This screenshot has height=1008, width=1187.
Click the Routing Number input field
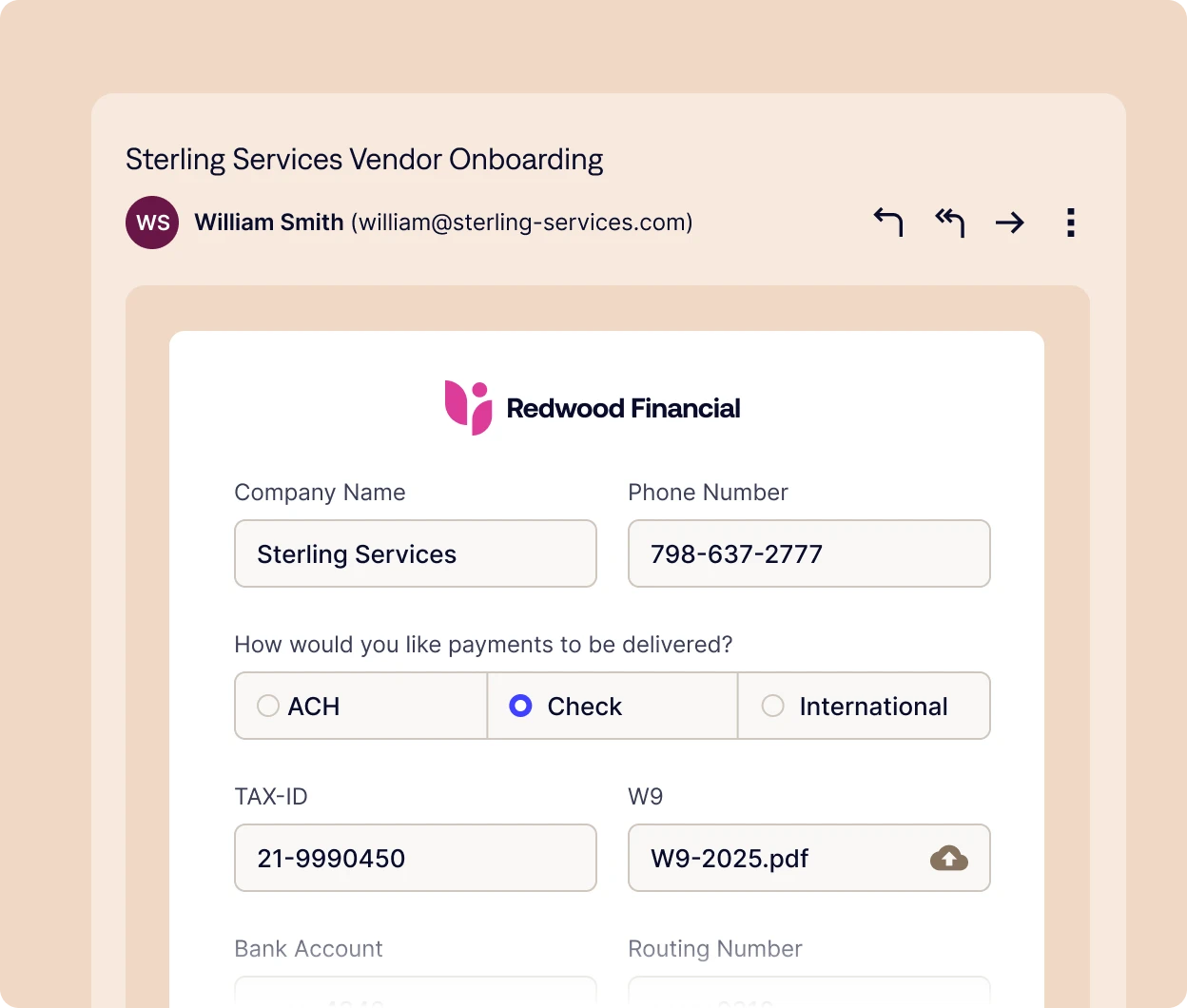click(x=808, y=991)
